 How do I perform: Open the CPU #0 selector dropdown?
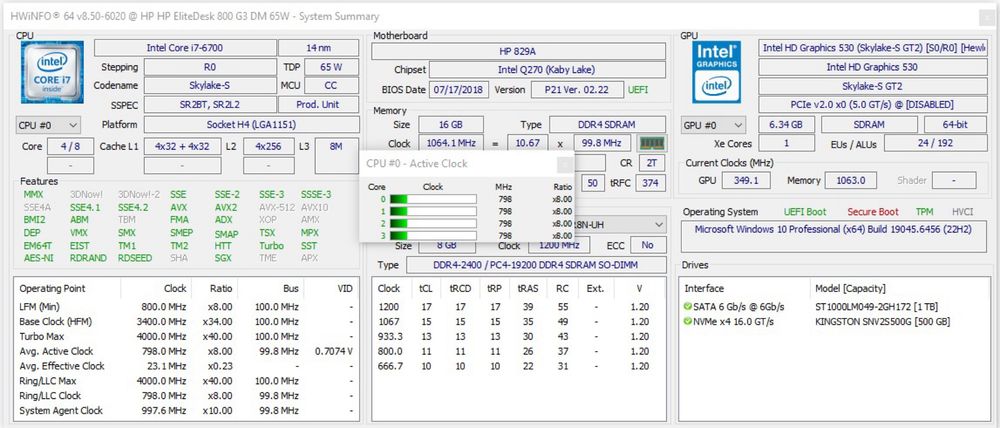[x=48, y=126]
